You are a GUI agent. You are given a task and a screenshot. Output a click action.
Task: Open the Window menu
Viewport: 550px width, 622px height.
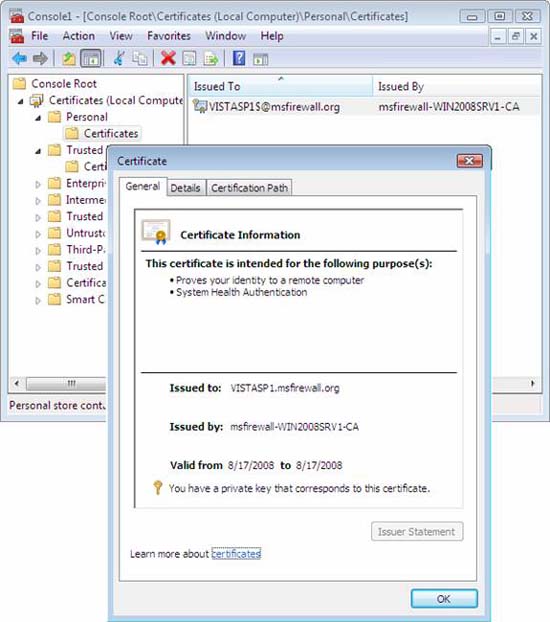tap(225, 36)
